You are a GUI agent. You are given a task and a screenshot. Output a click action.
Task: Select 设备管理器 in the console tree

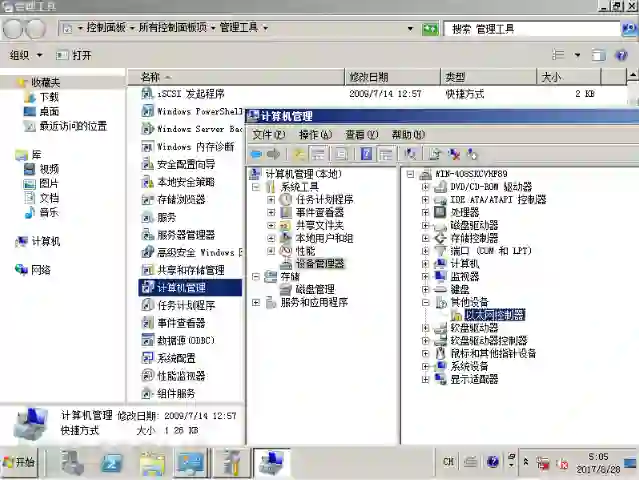320,264
